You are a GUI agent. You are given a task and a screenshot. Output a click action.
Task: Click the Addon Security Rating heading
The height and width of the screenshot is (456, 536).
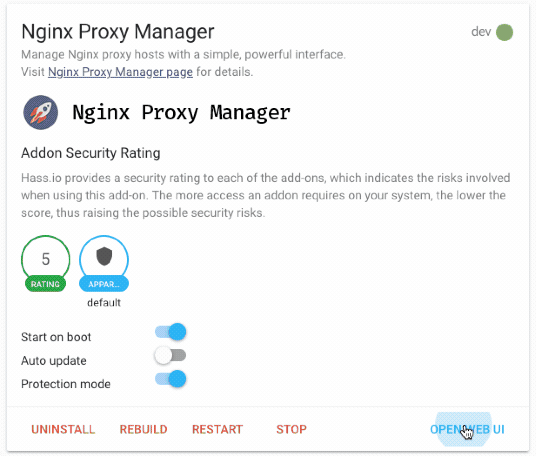(x=91, y=153)
